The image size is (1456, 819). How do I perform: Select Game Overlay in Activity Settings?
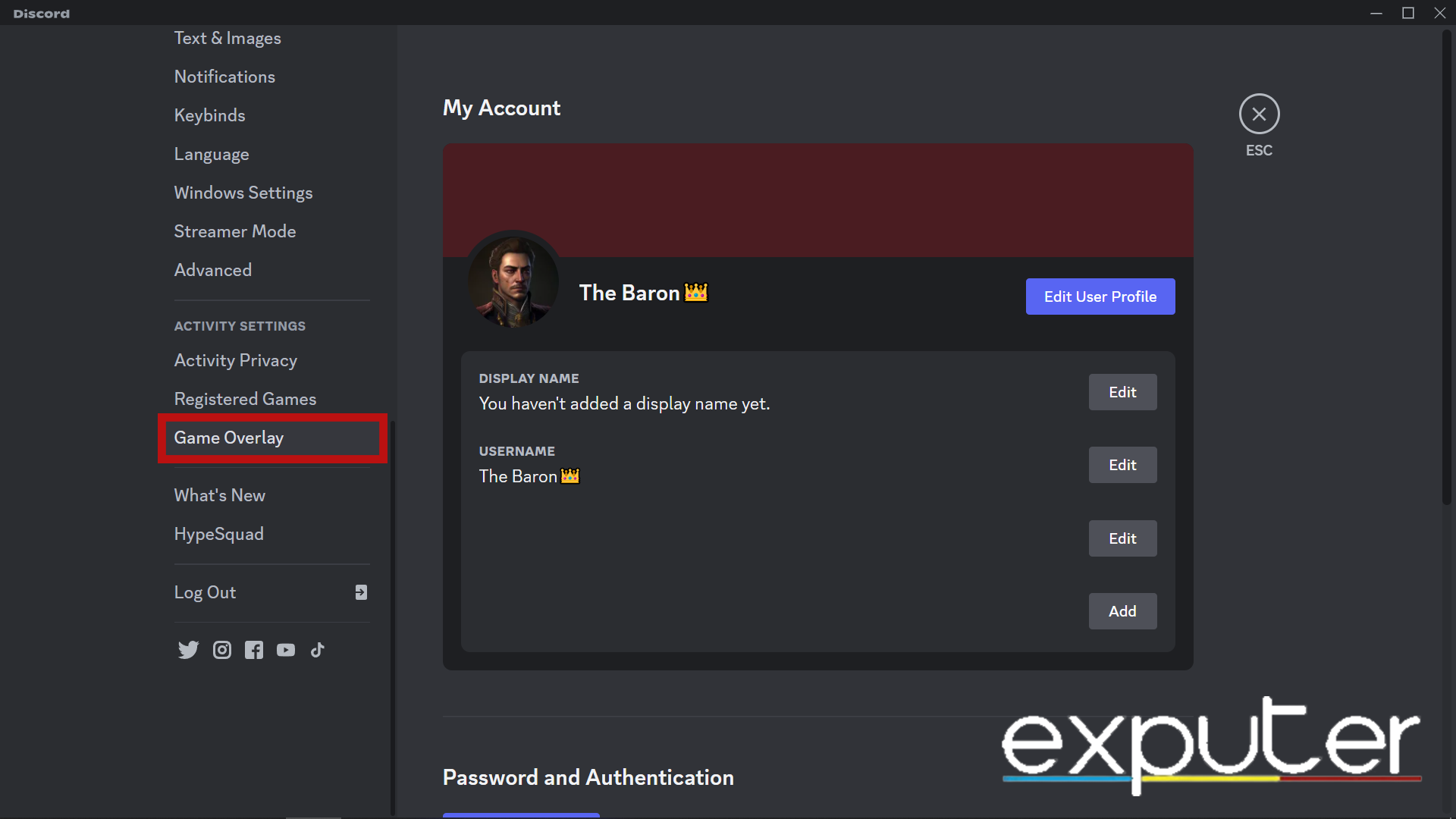(x=228, y=437)
